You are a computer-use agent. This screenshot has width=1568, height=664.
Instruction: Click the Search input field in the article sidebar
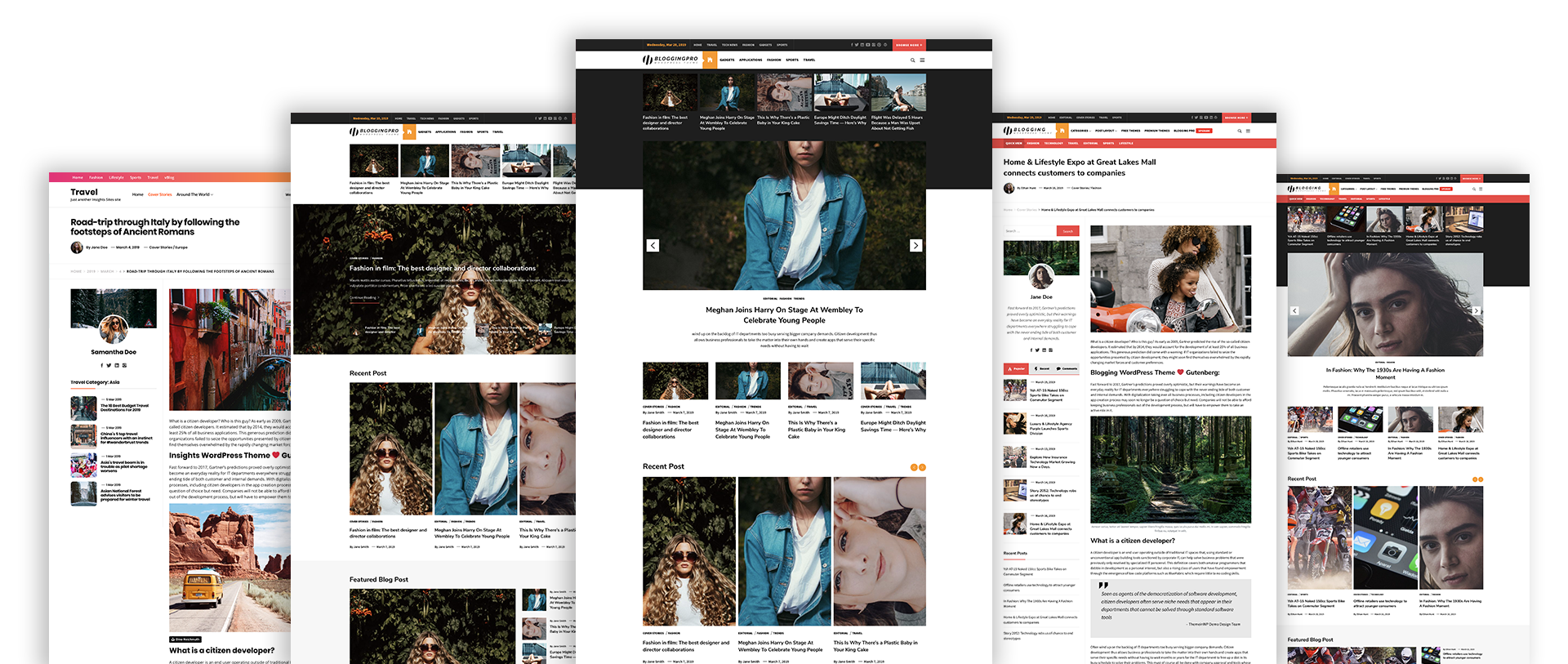1029,231
